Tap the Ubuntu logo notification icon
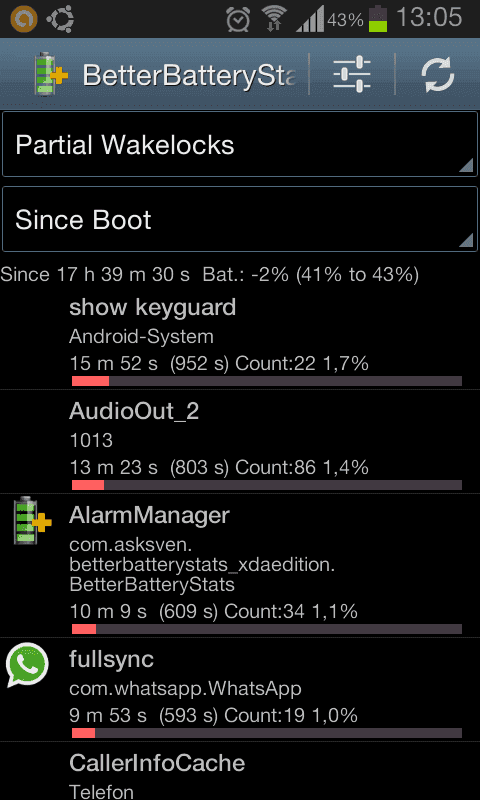This screenshot has height=800, width=480. pos(60,20)
